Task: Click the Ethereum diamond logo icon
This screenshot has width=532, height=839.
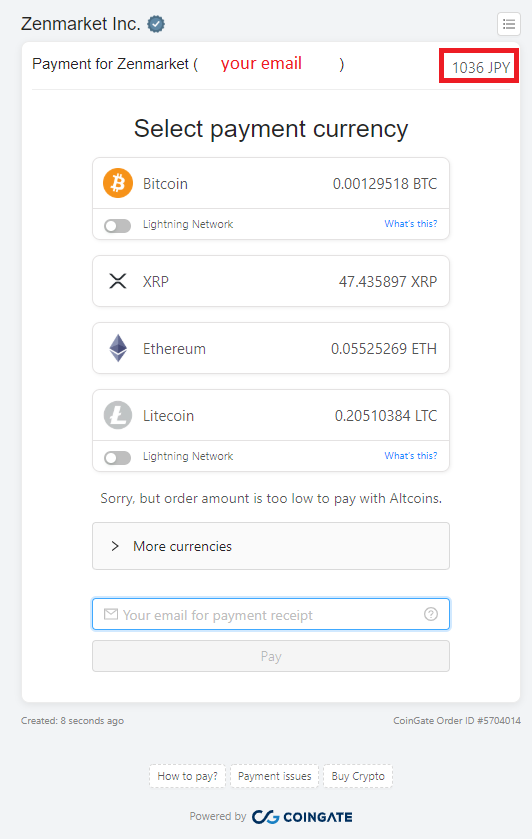Action: click(x=118, y=348)
